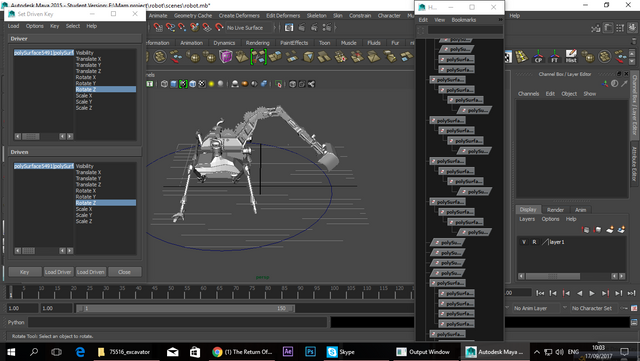Toggle smooth shade blue cube viewport icon
The width and height of the screenshot is (640, 361).
click(173, 84)
